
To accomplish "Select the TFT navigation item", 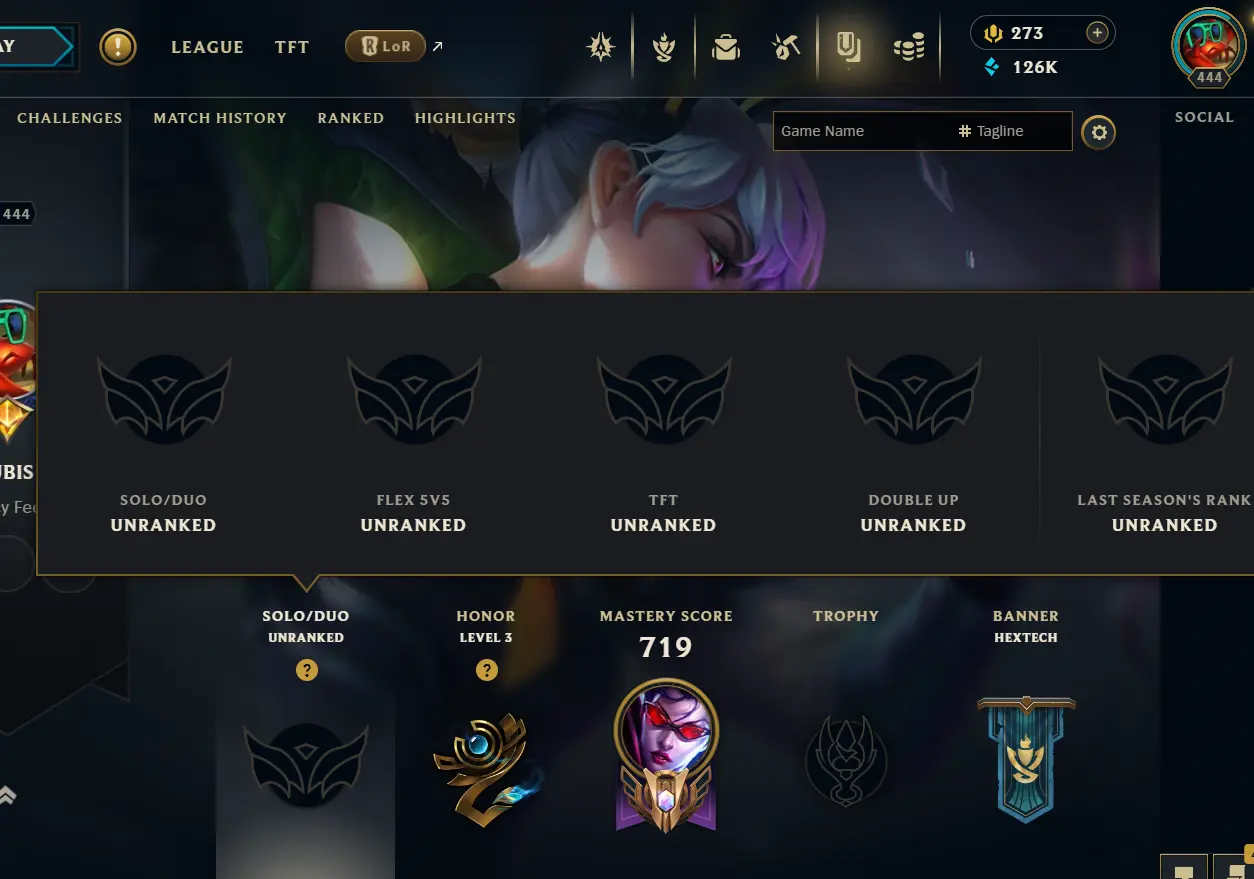I will [x=292, y=47].
